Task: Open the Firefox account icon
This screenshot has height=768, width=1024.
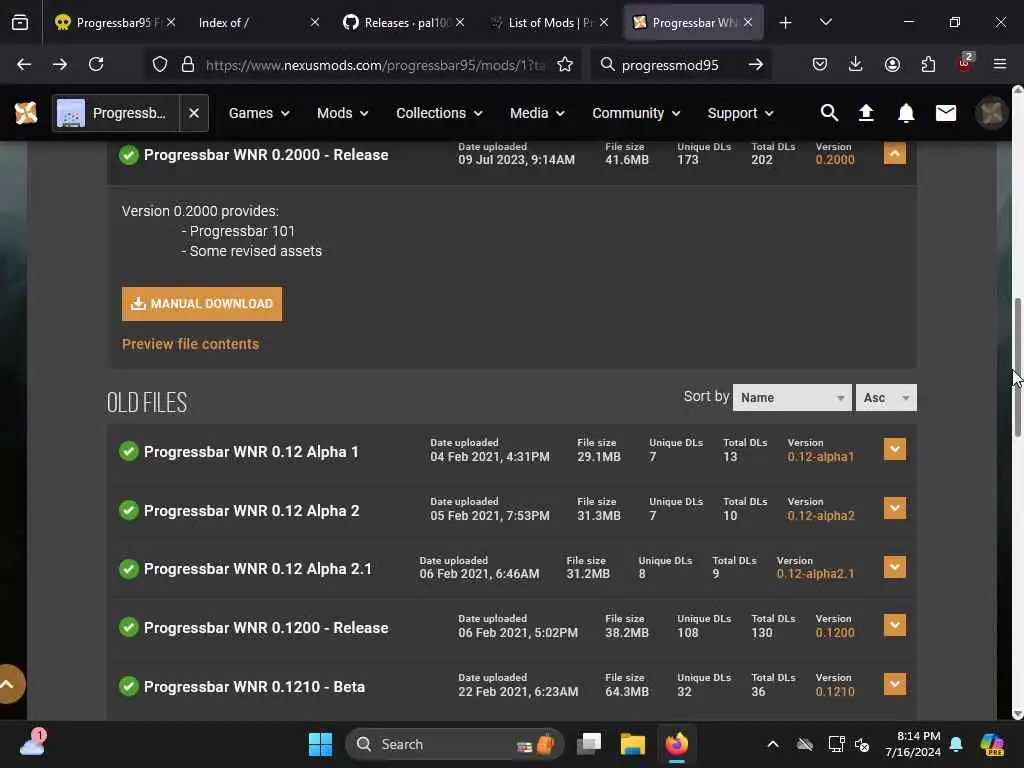Action: click(x=892, y=64)
